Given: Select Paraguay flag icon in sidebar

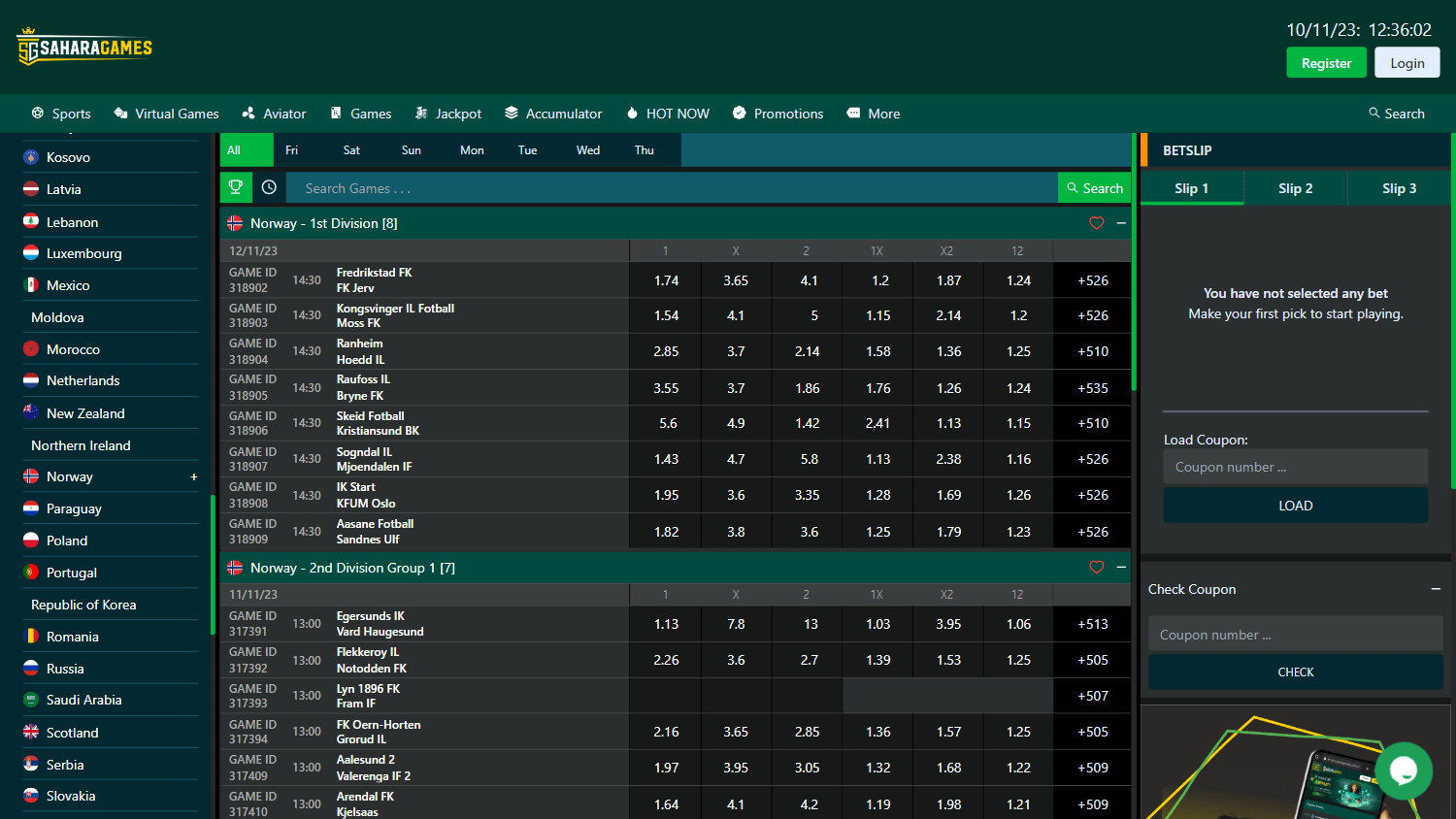Looking at the screenshot, I should (x=31, y=508).
